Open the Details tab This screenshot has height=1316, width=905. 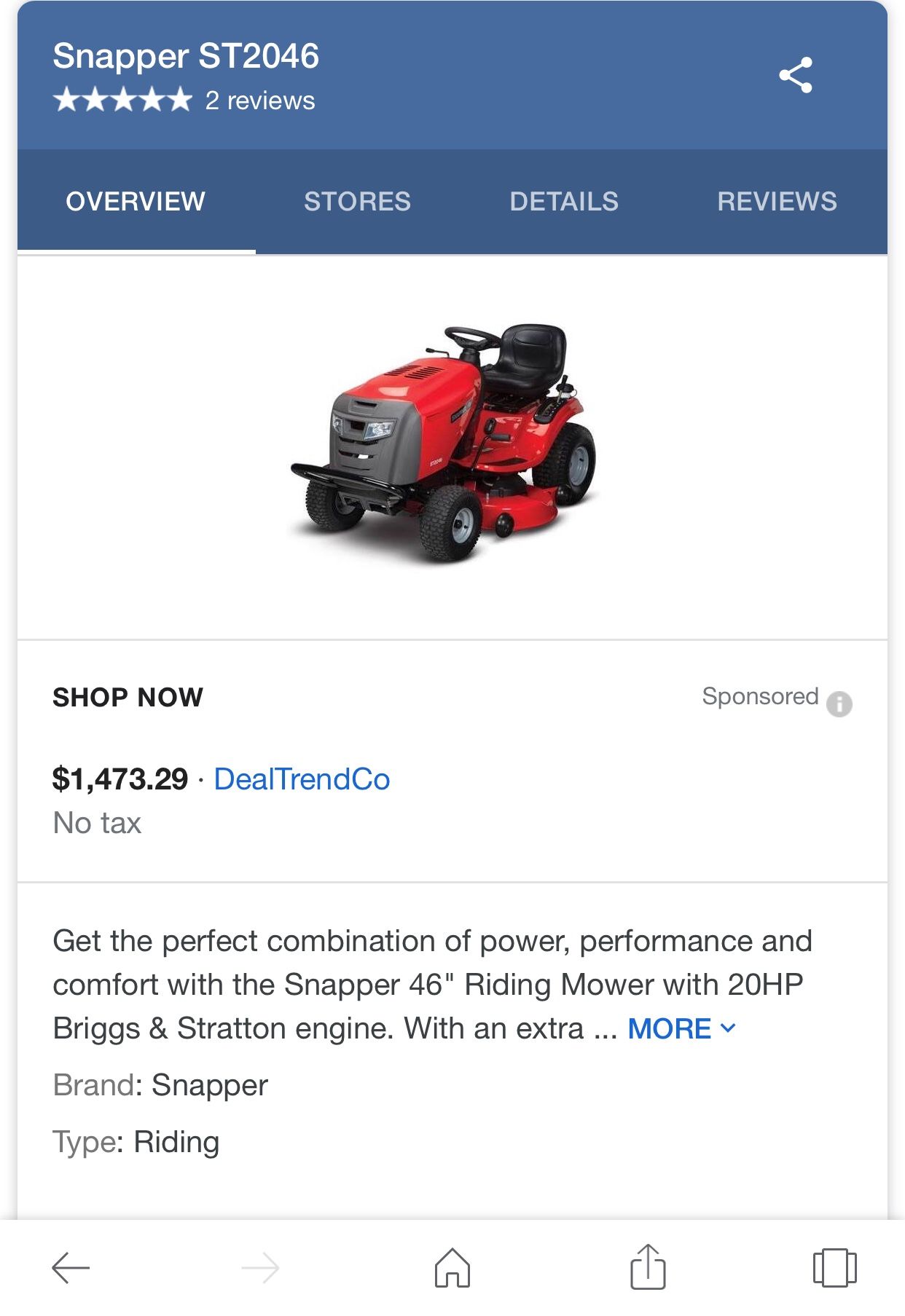tap(564, 202)
